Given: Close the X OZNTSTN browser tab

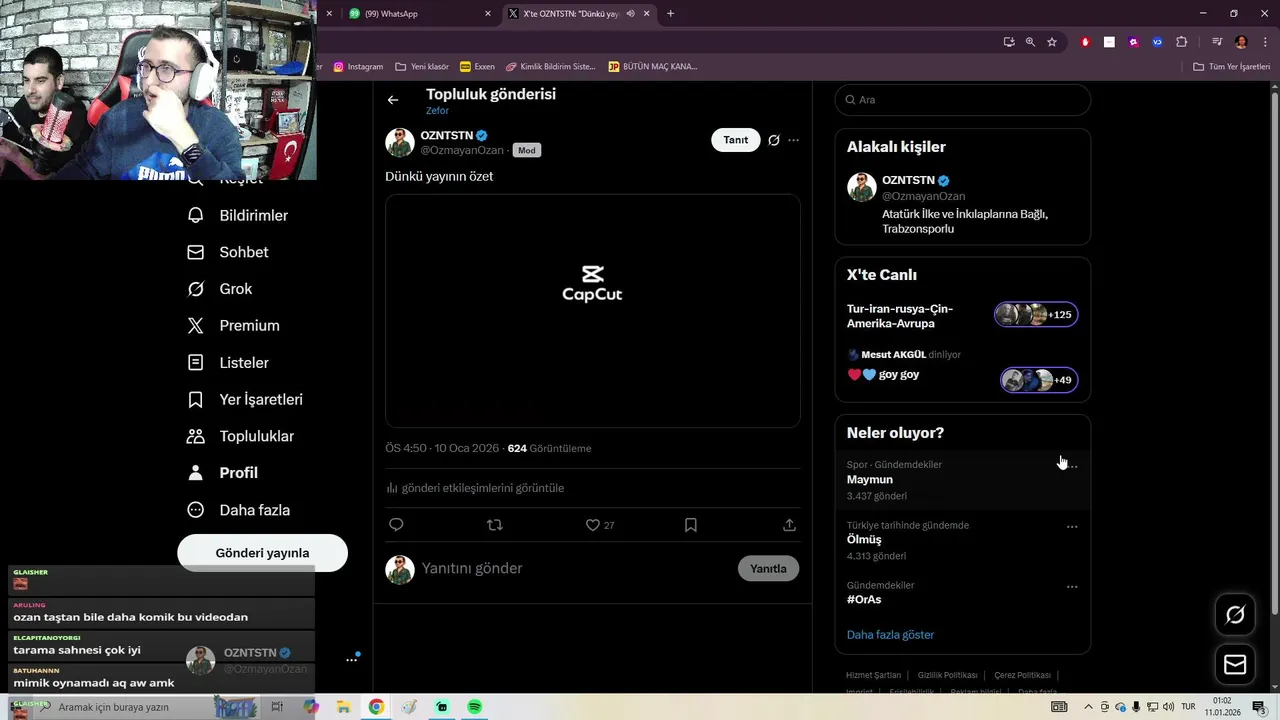Looking at the screenshot, I should pyautogui.click(x=647, y=14).
